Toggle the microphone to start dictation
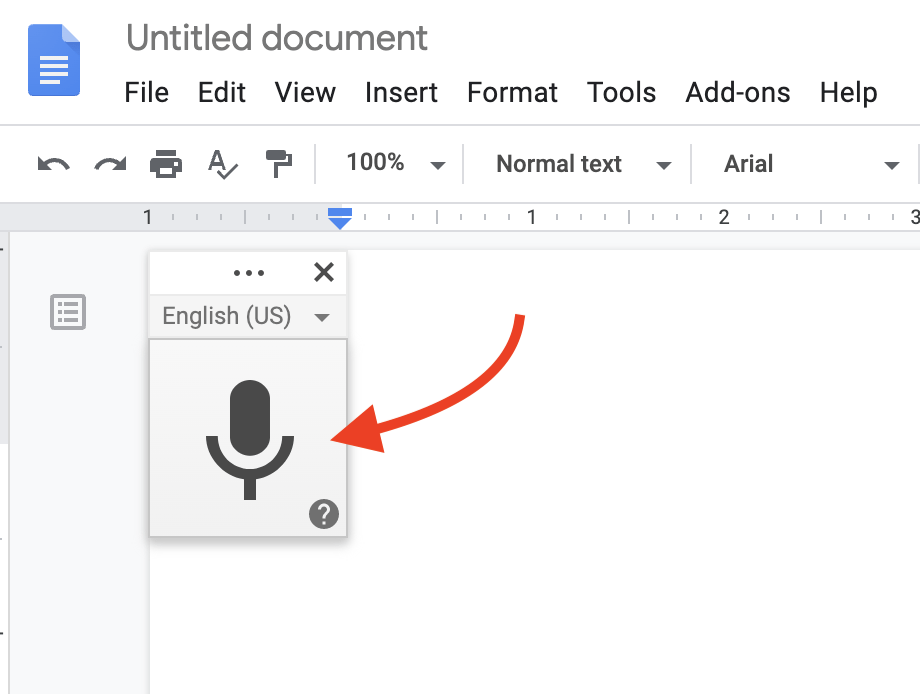The width and height of the screenshot is (920, 694). click(x=249, y=438)
